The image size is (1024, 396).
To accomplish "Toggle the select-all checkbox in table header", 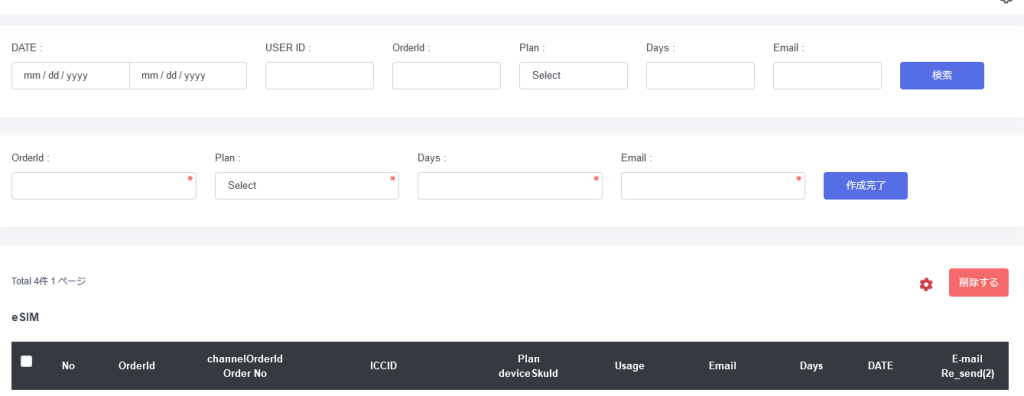I will pos(26,361).
